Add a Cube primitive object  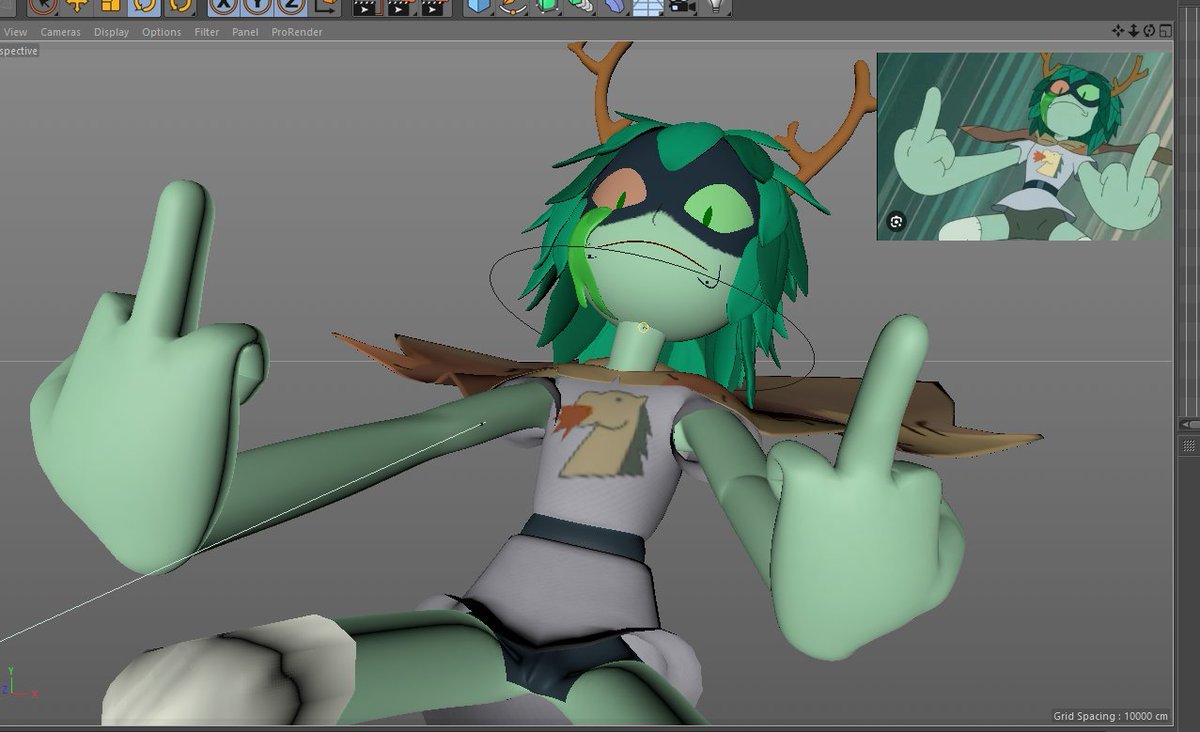(x=479, y=6)
